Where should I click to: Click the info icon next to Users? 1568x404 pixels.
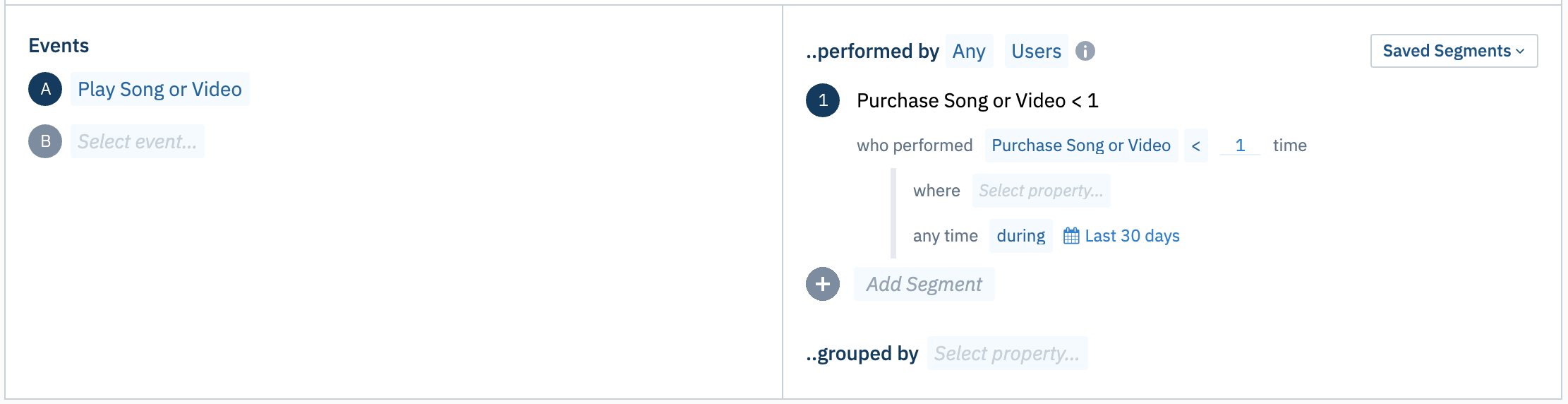(1085, 51)
